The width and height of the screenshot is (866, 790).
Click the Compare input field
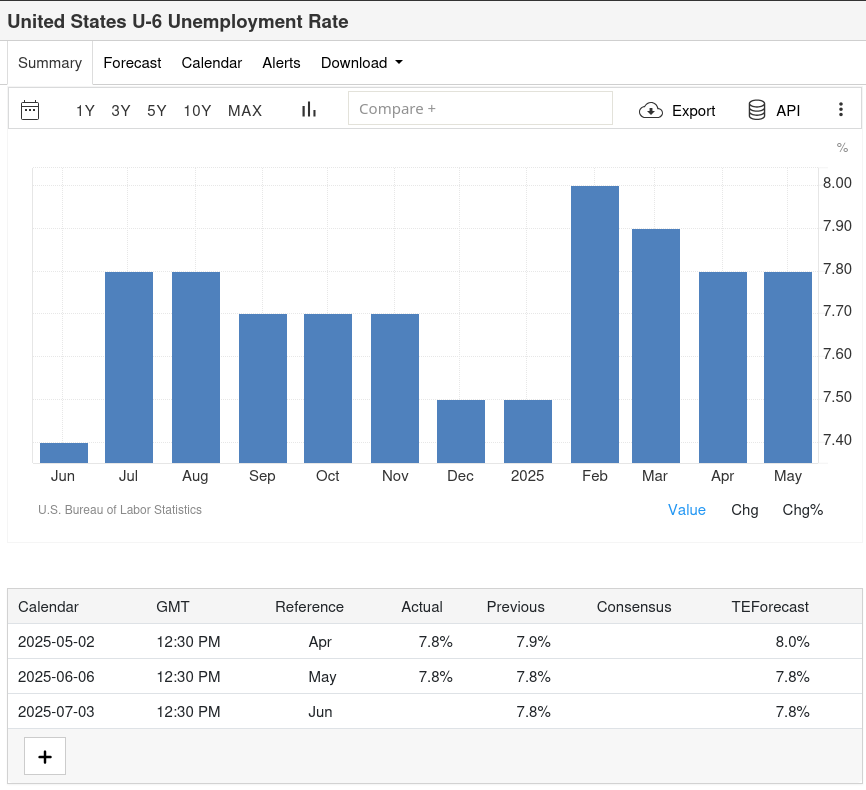(x=480, y=109)
